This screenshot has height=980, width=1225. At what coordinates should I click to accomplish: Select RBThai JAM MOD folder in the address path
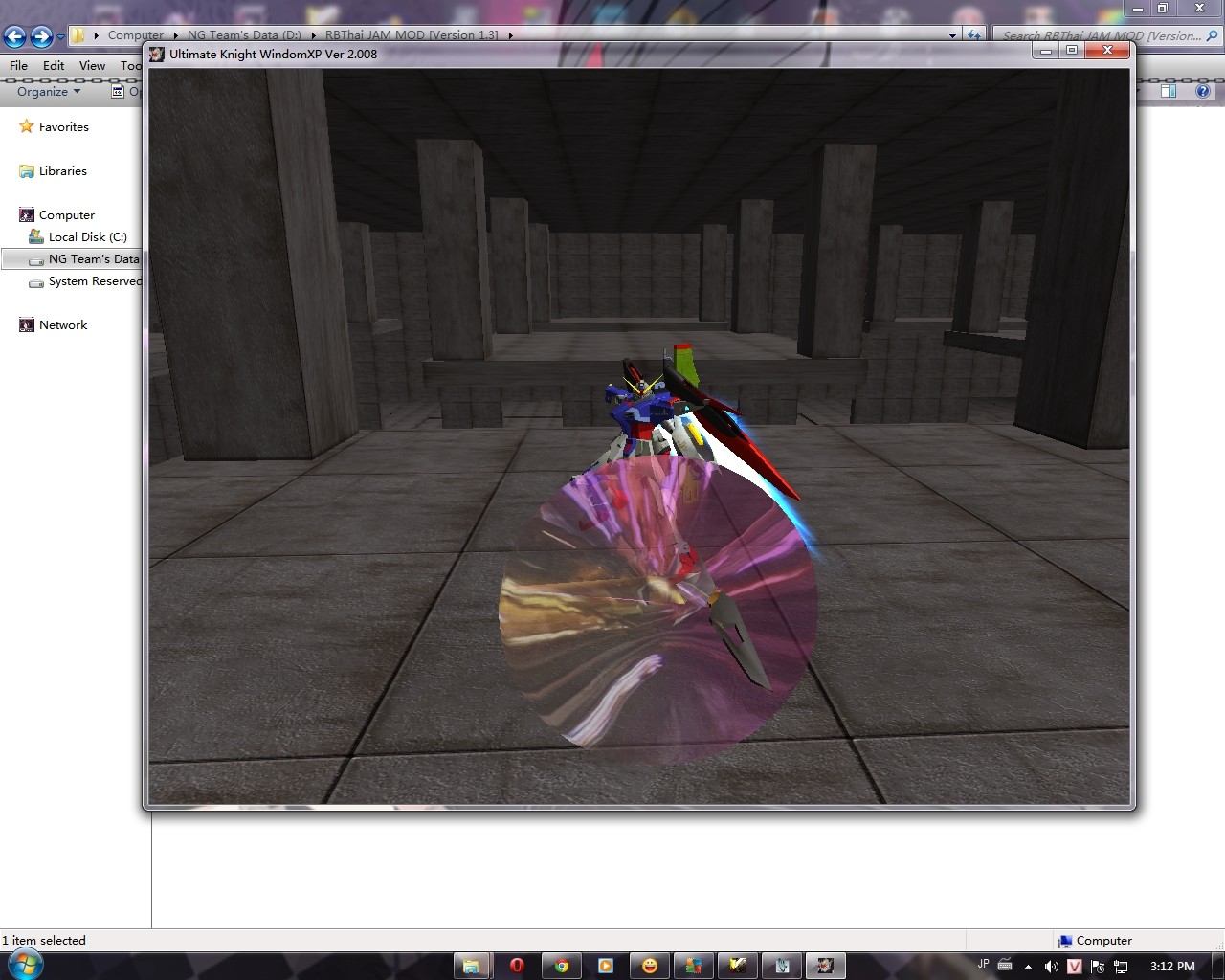pyautogui.click(x=412, y=35)
